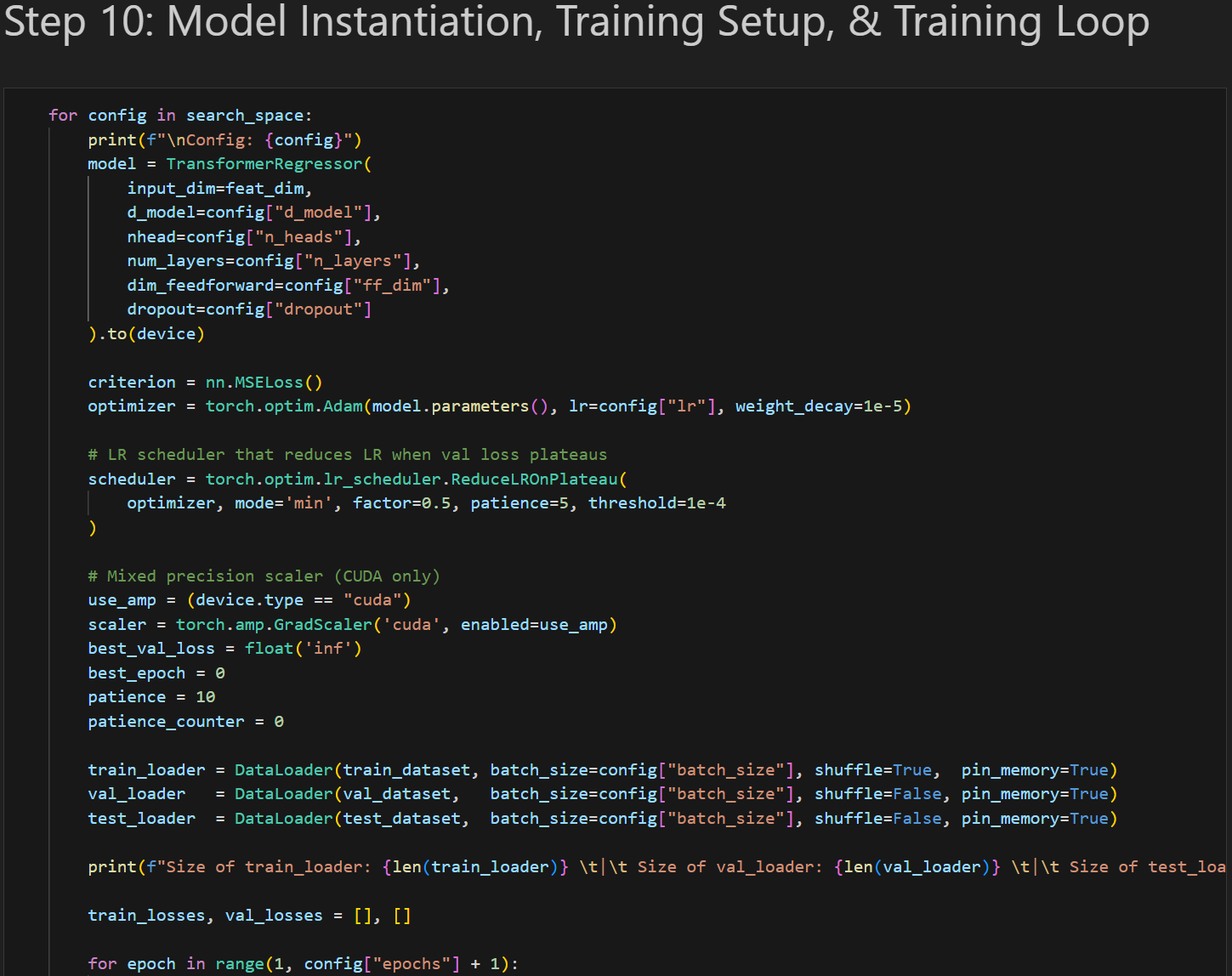Click the Step 10 markdown heading
The width and height of the screenshot is (1232, 976).
coord(576,22)
